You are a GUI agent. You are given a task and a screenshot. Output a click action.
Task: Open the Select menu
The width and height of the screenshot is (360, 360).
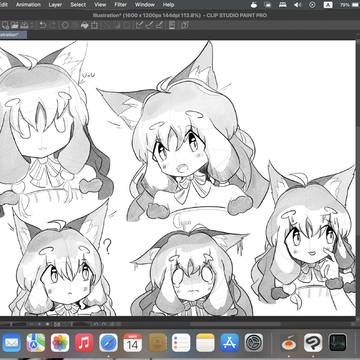click(x=78, y=5)
